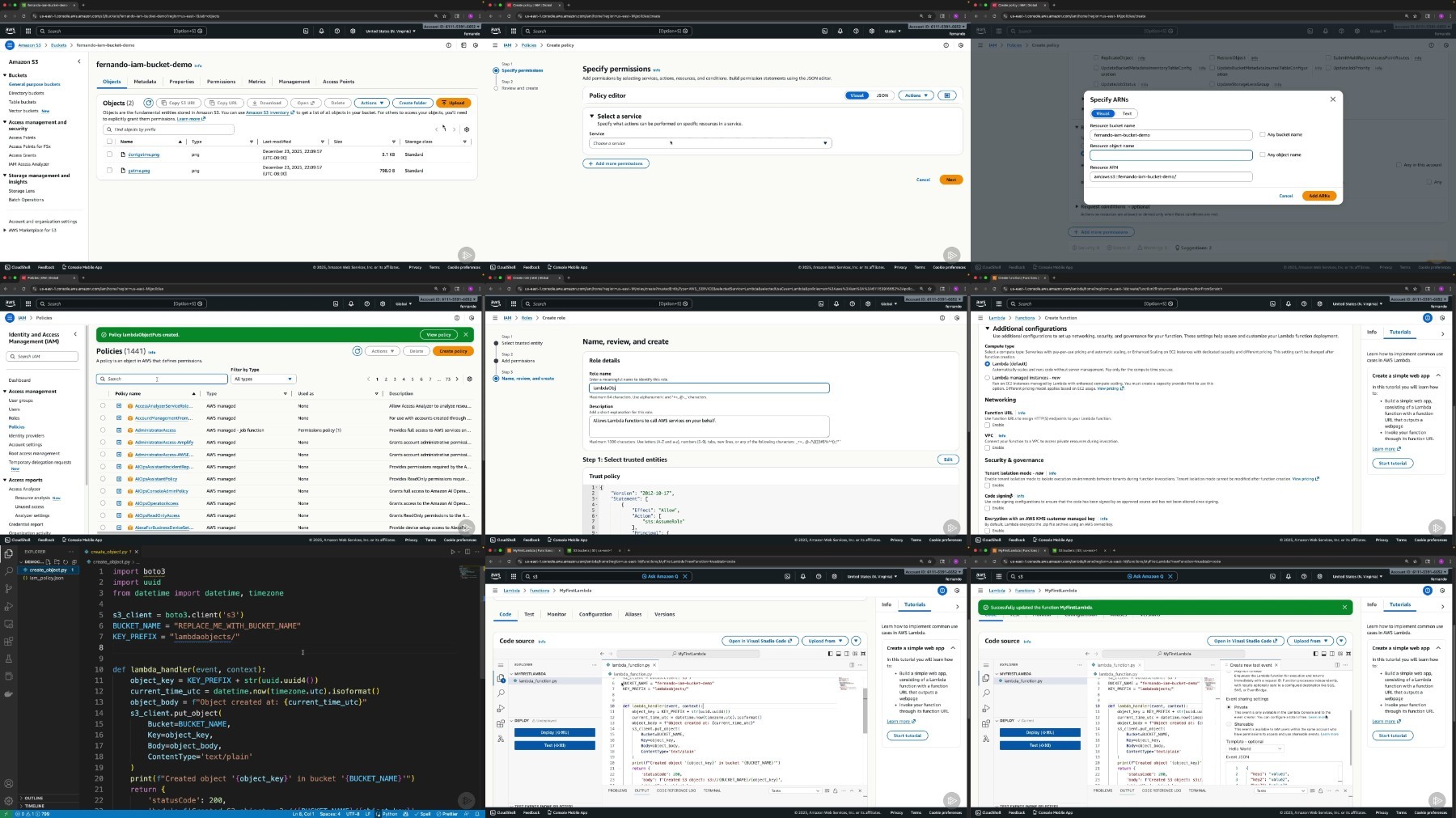Open the Testing flask icon in dark VS Code
This screenshot has height=818, width=1456.
coord(8,659)
